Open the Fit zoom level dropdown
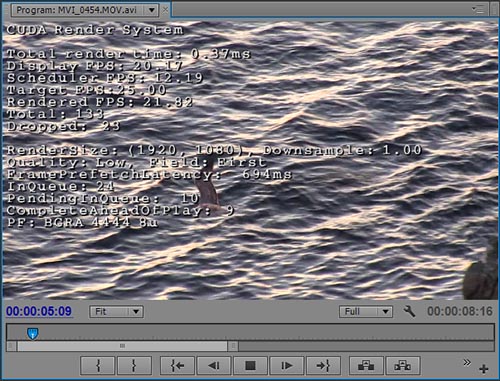Viewport: 500px width, 381px height. coord(116,312)
